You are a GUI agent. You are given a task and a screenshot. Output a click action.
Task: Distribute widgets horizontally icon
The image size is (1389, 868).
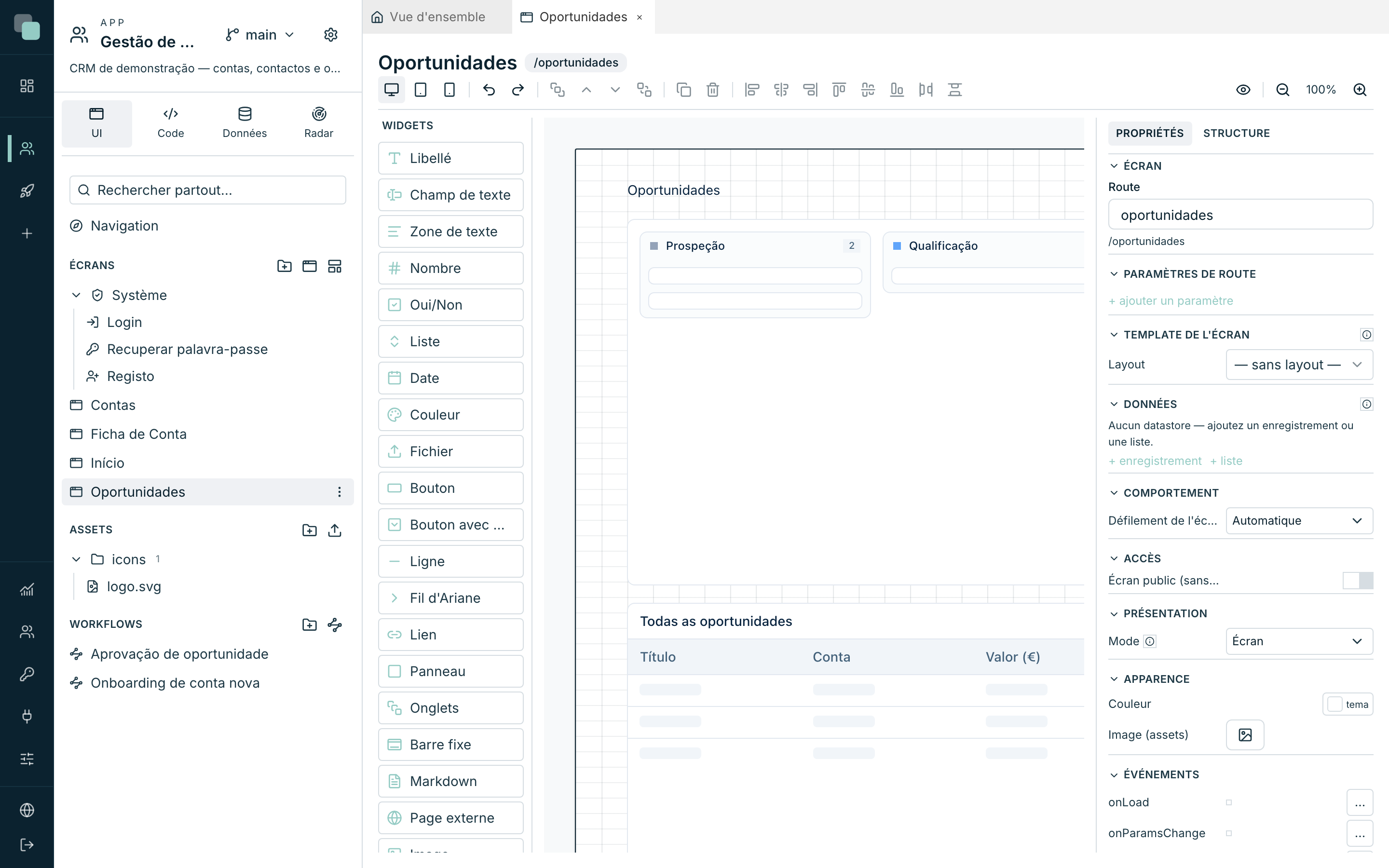tap(925, 90)
